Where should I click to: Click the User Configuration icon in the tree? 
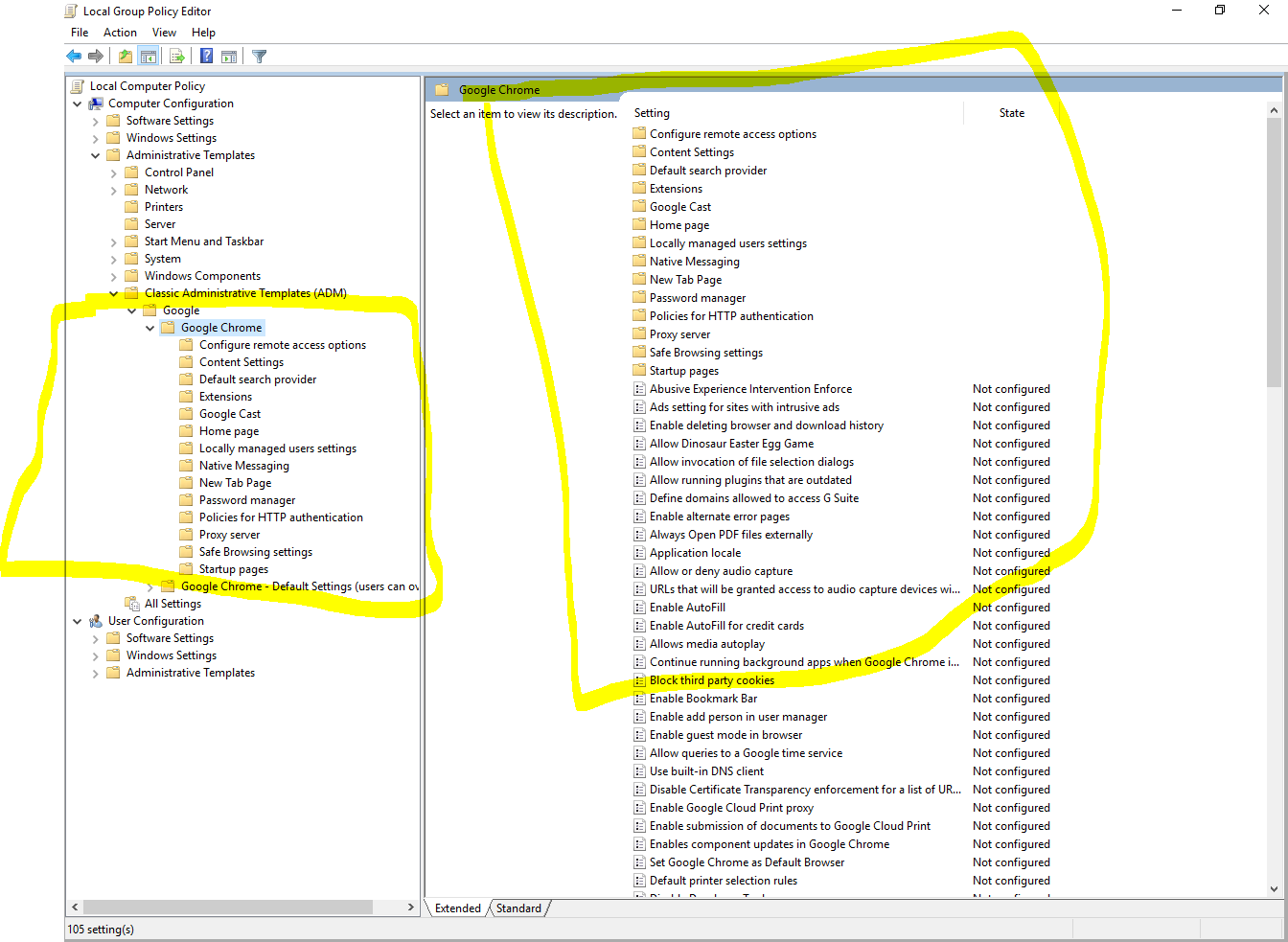[96, 621]
